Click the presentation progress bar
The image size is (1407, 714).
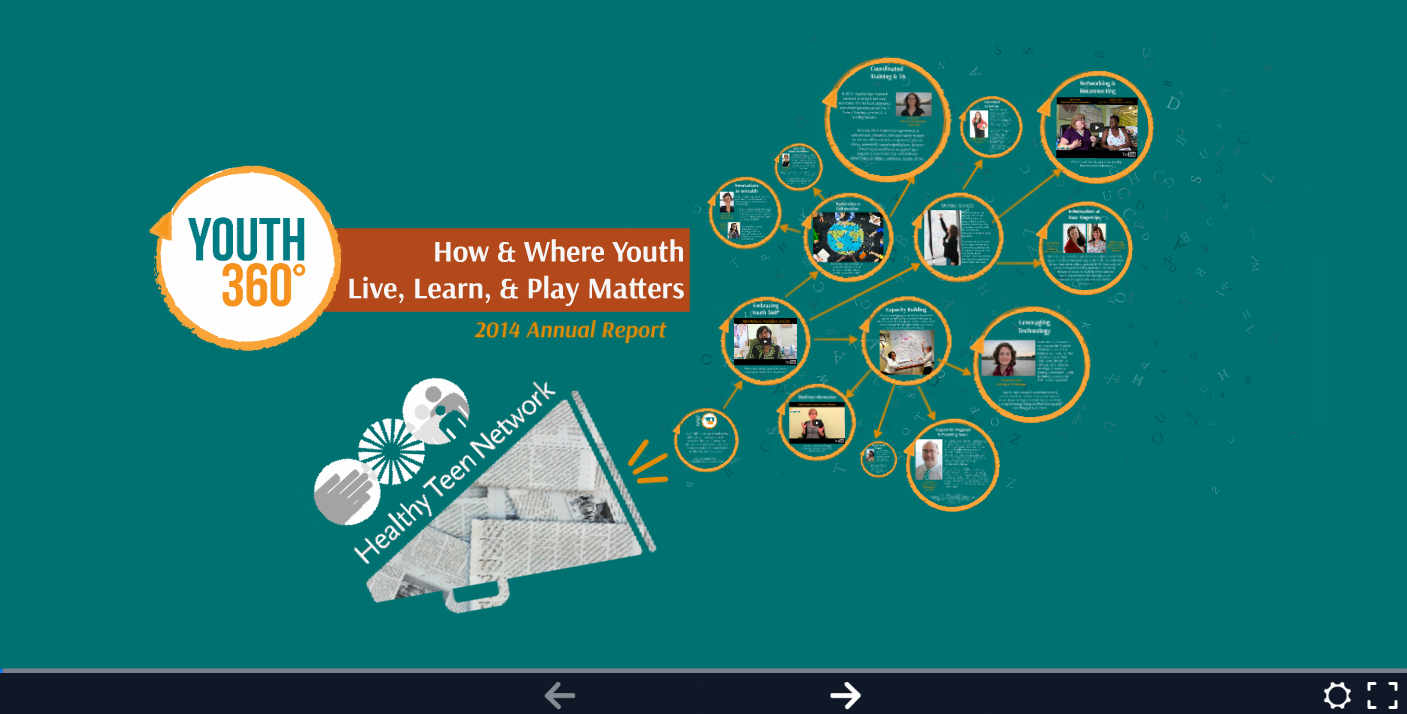pos(703,670)
